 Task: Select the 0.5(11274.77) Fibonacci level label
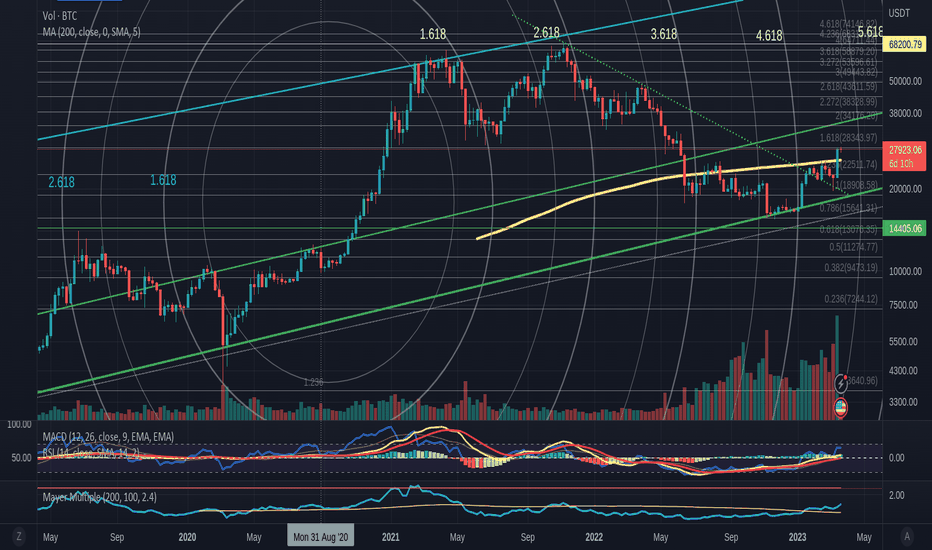[x=854, y=247]
